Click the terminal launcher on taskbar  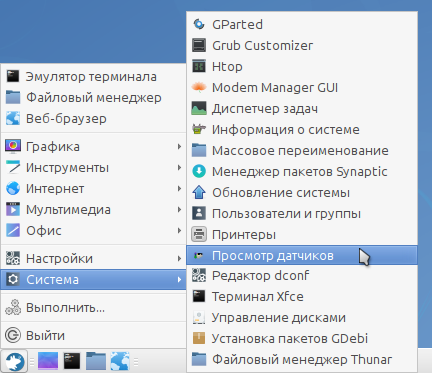click(72, 361)
